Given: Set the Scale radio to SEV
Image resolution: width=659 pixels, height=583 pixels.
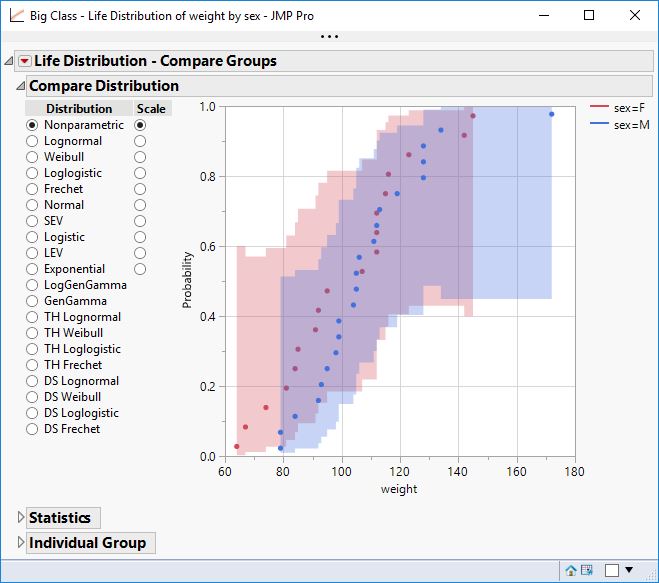Looking at the screenshot, I should [140, 221].
